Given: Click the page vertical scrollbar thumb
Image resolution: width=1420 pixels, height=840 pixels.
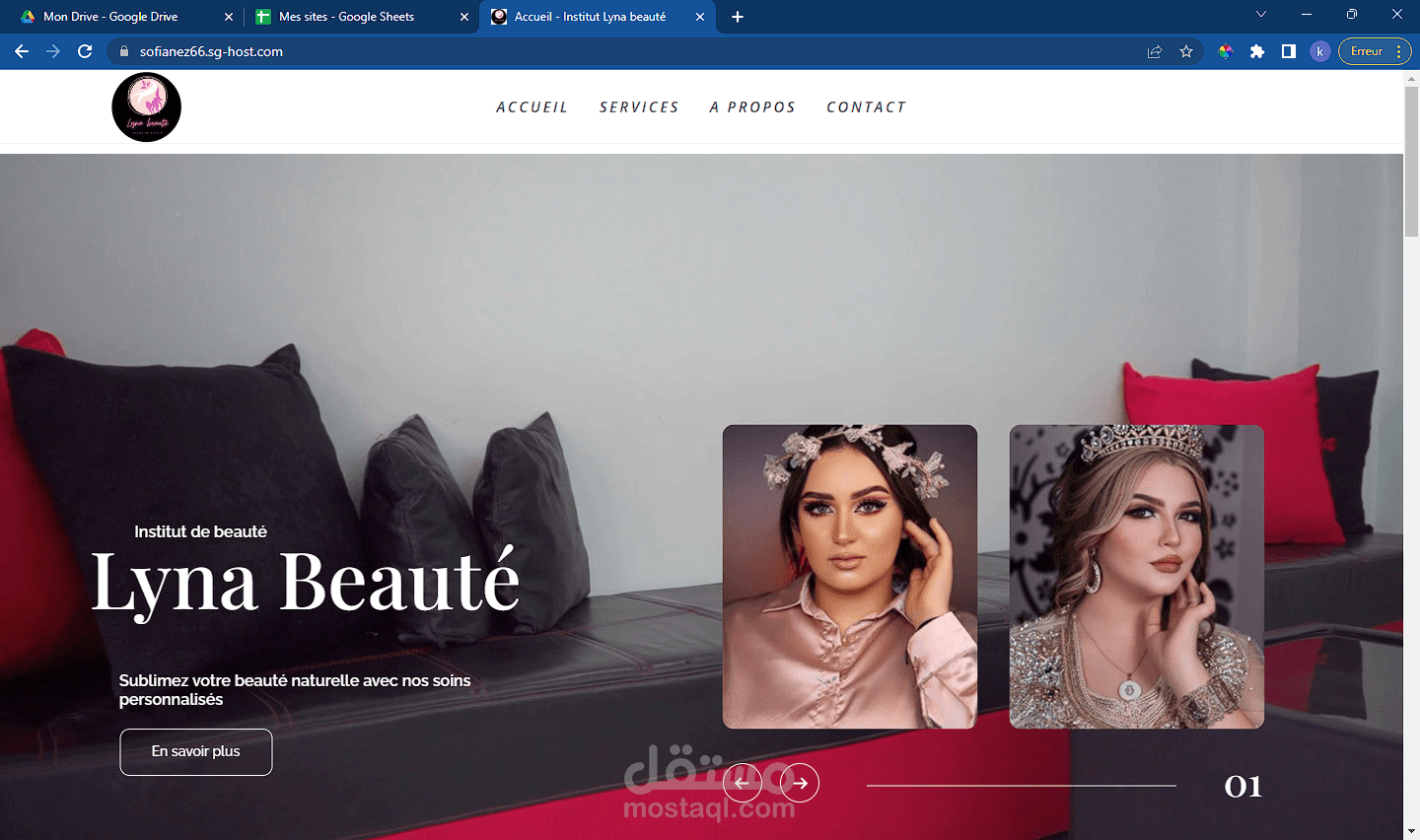Looking at the screenshot, I should point(1411,161).
